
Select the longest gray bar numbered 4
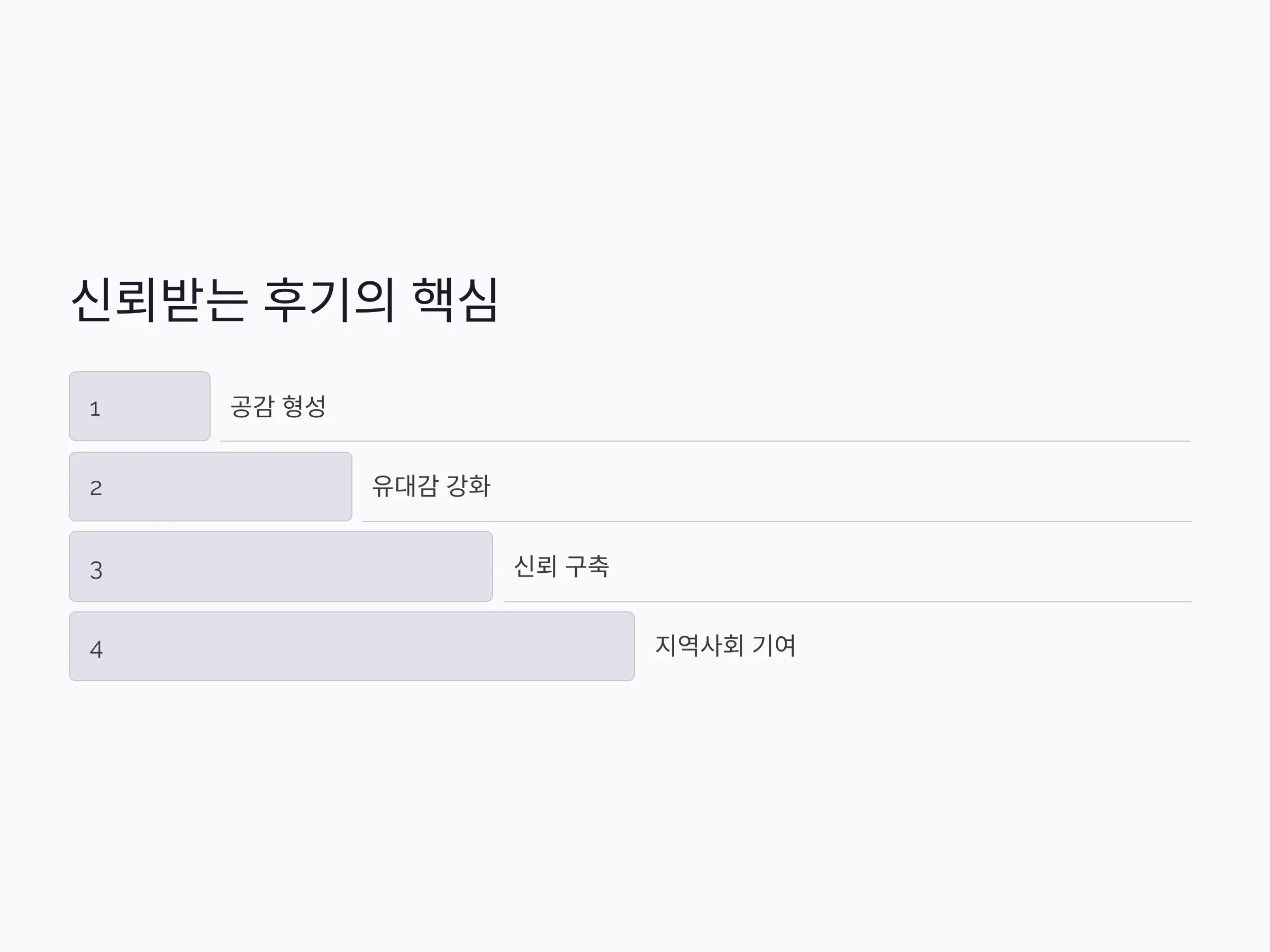click(351, 646)
